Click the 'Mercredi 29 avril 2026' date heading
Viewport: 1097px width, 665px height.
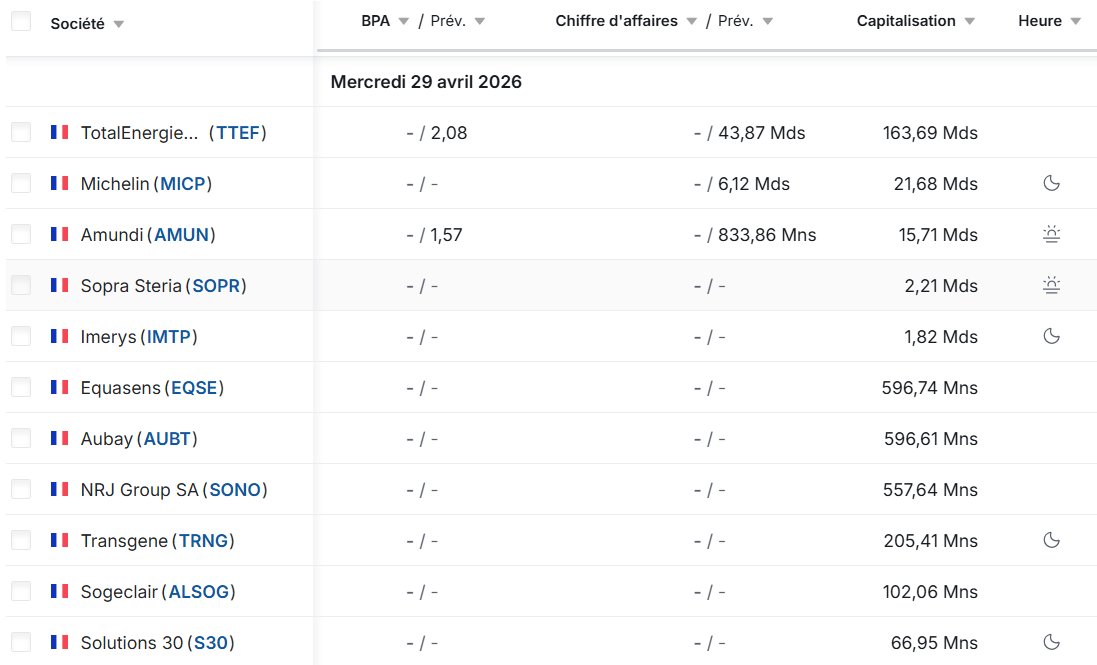click(426, 82)
